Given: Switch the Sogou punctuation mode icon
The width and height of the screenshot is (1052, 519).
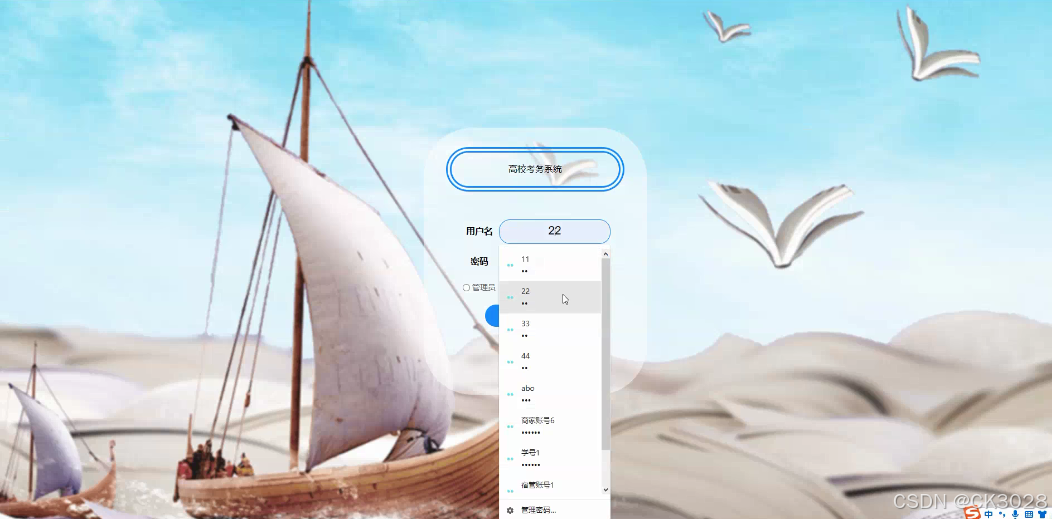Looking at the screenshot, I should [1002, 514].
